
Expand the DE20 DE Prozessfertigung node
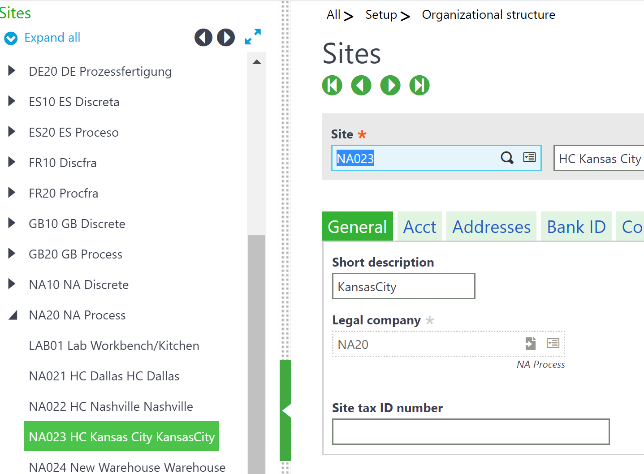click(12, 72)
